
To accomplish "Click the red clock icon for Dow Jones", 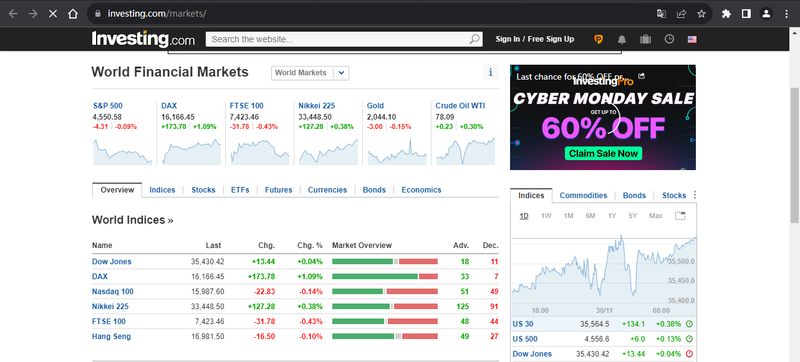I will pyautogui.click(x=689, y=354).
